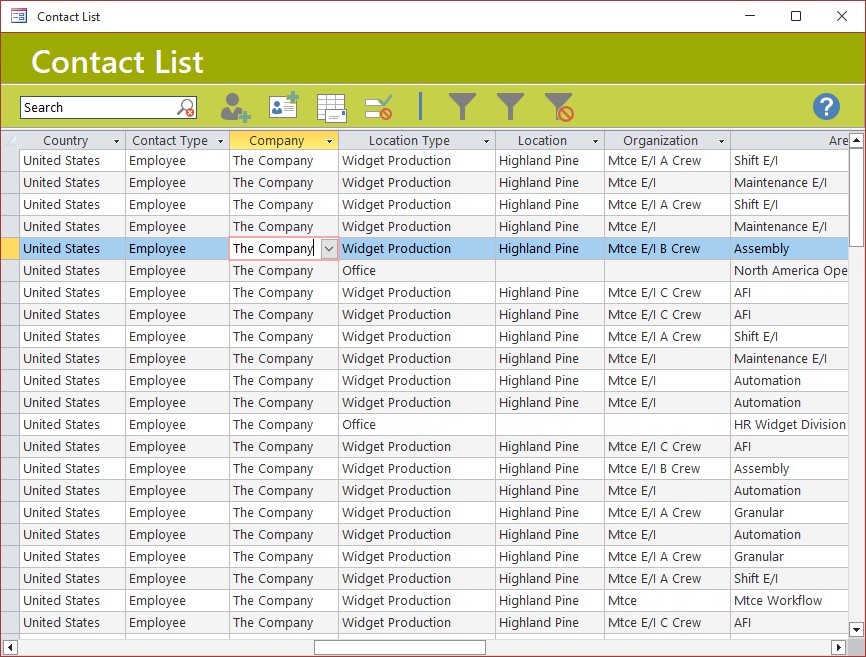Click the first filter funnel icon
The height and width of the screenshot is (657, 866).
point(462,107)
